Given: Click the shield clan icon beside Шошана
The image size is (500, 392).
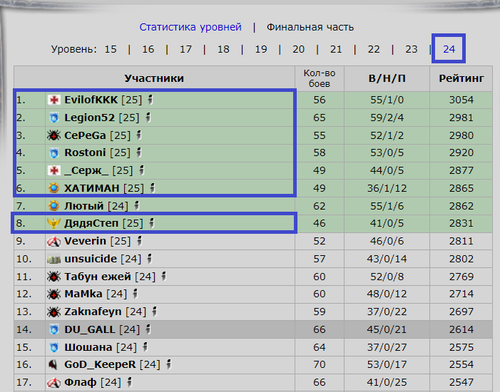Looking at the screenshot, I should pos(54,347).
